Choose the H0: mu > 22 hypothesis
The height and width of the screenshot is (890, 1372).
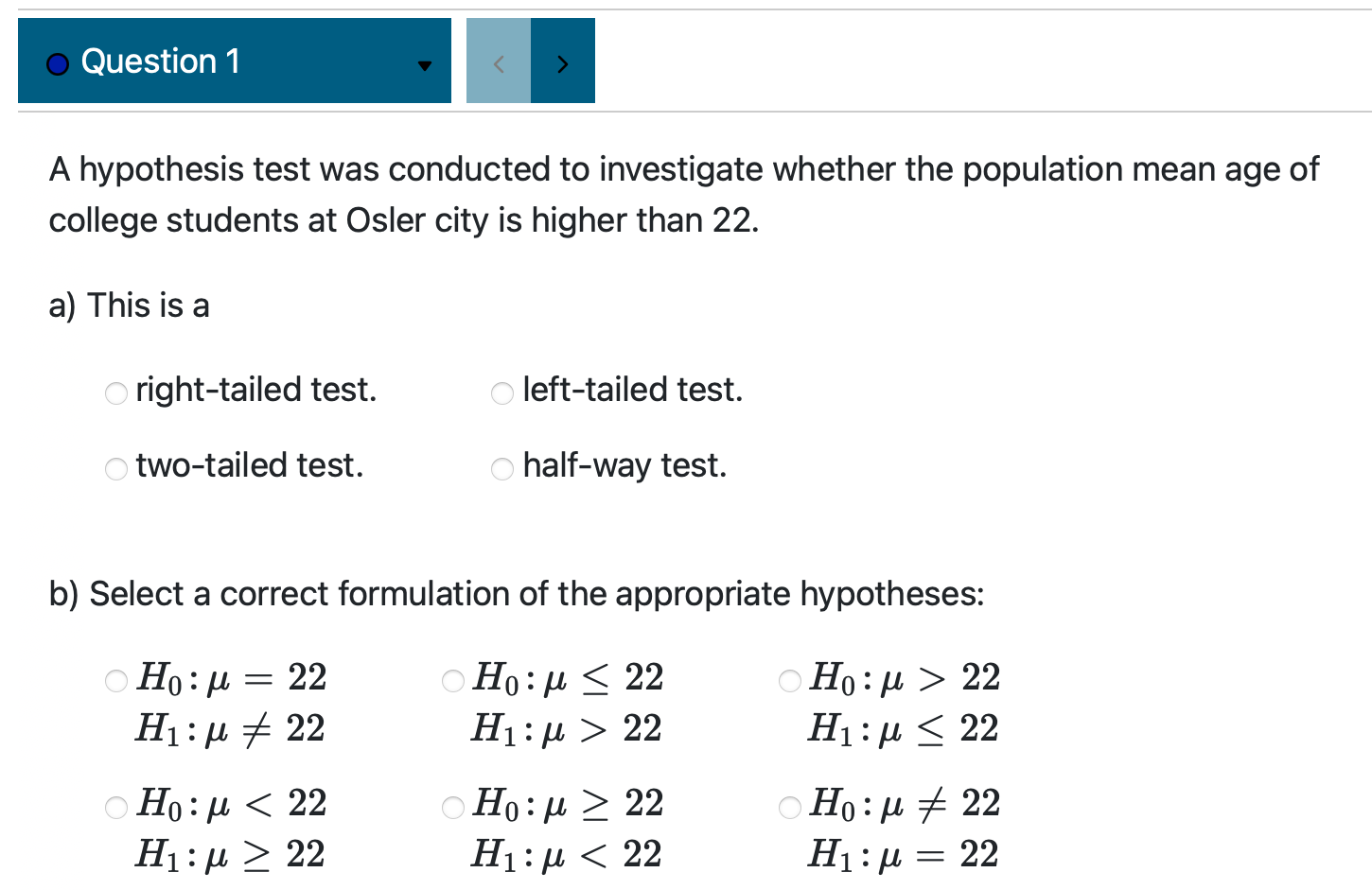pos(789,680)
